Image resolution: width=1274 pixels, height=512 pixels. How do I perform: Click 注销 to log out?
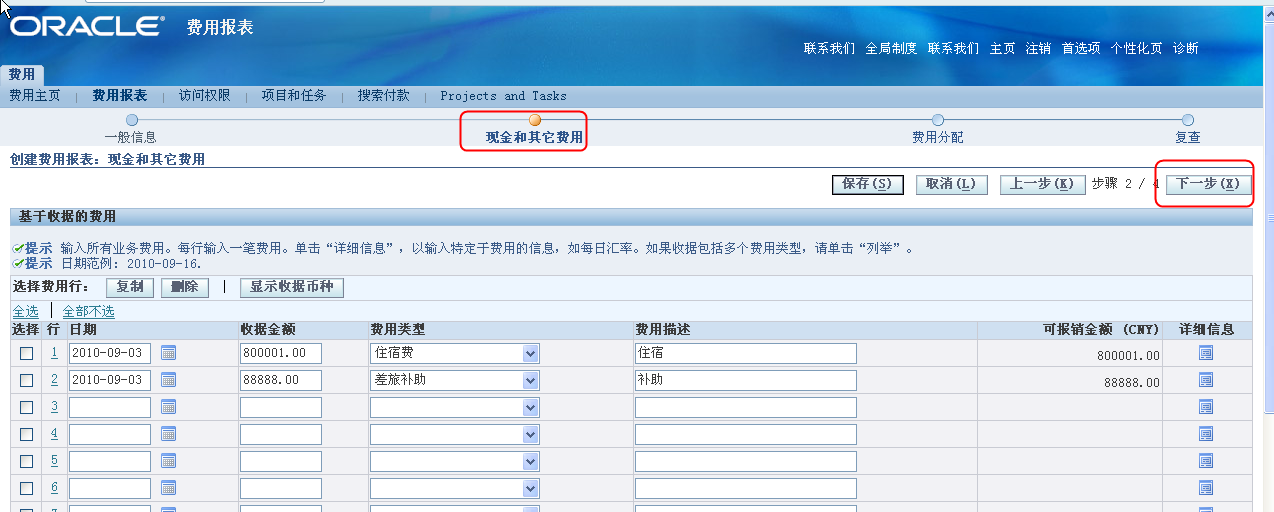tap(1038, 48)
